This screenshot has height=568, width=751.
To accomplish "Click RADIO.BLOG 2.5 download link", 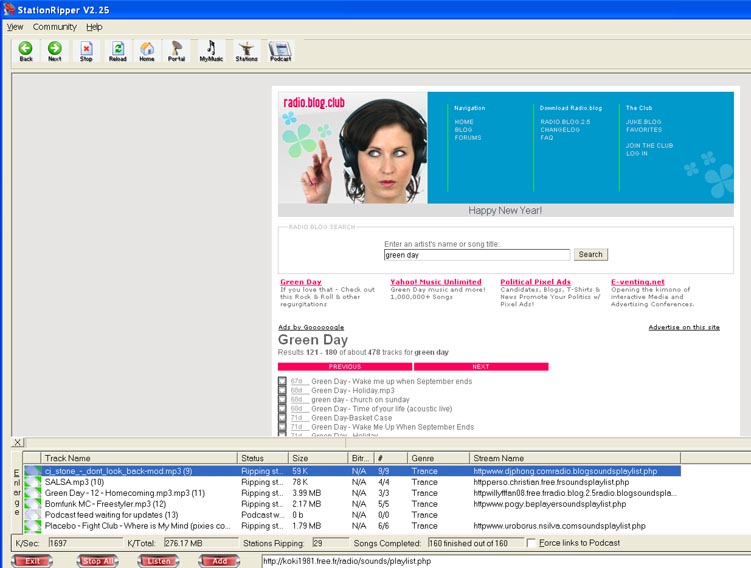I will (565, 122).
